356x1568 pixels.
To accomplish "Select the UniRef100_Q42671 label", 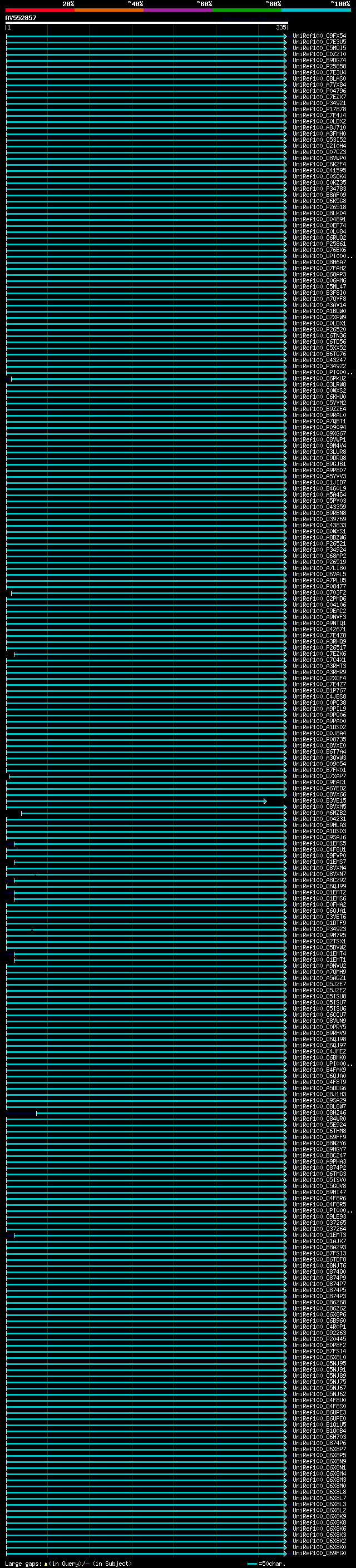I will tap(319, 630).
